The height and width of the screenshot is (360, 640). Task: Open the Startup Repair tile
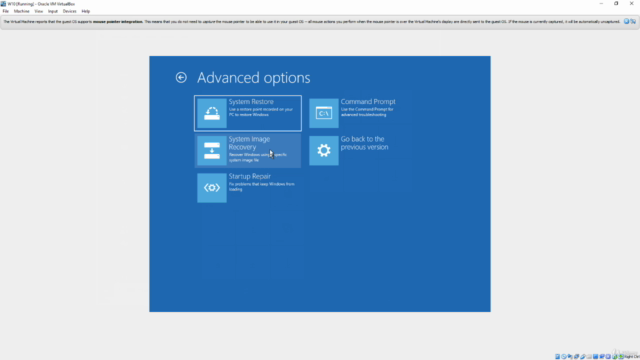tap(248, 187)
